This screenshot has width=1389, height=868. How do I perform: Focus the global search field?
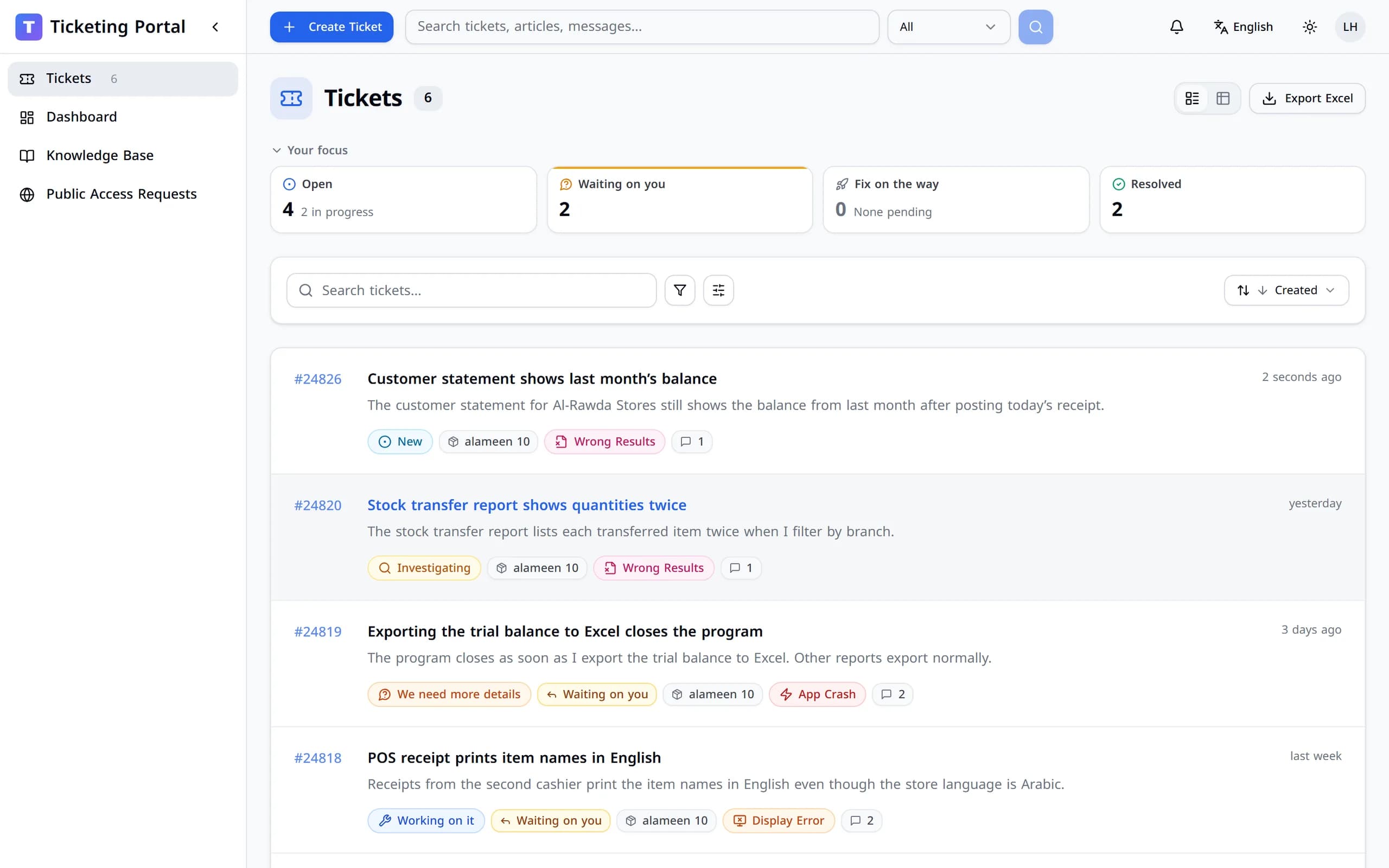coord(642,27)
